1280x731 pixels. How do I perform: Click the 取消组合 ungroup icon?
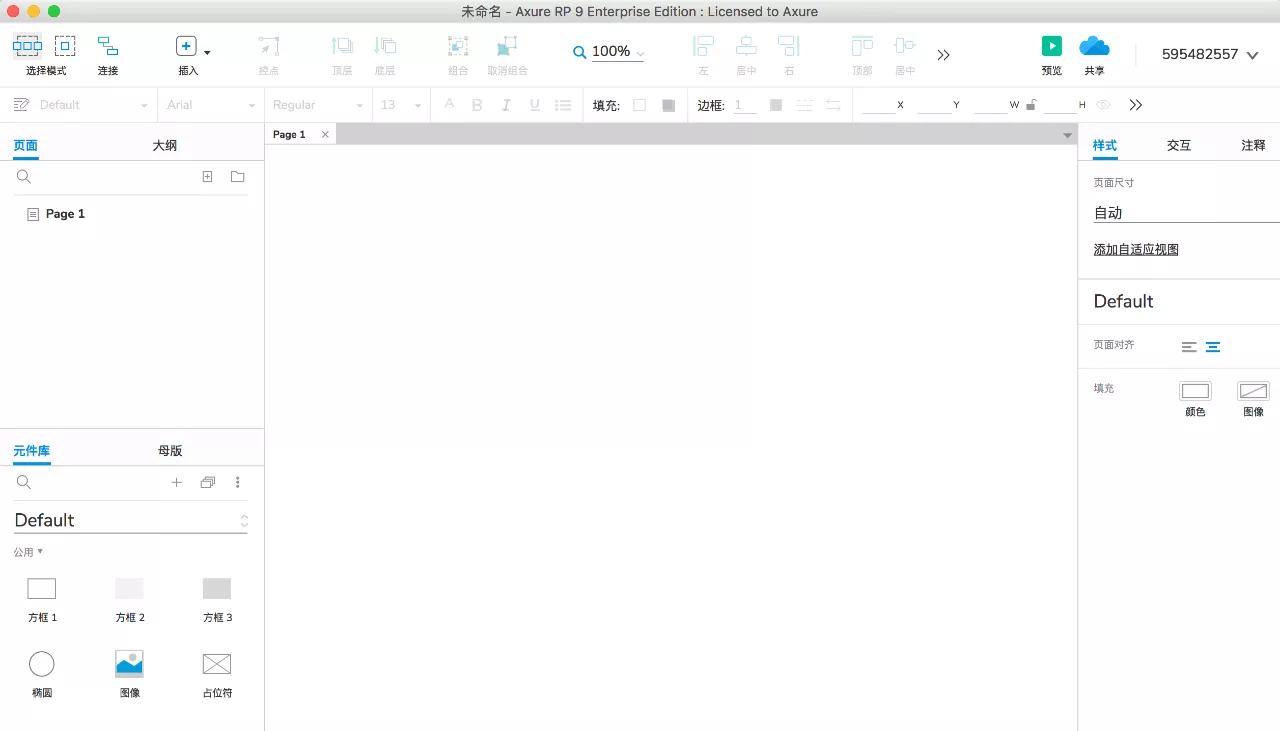click(x=507, y=46)
